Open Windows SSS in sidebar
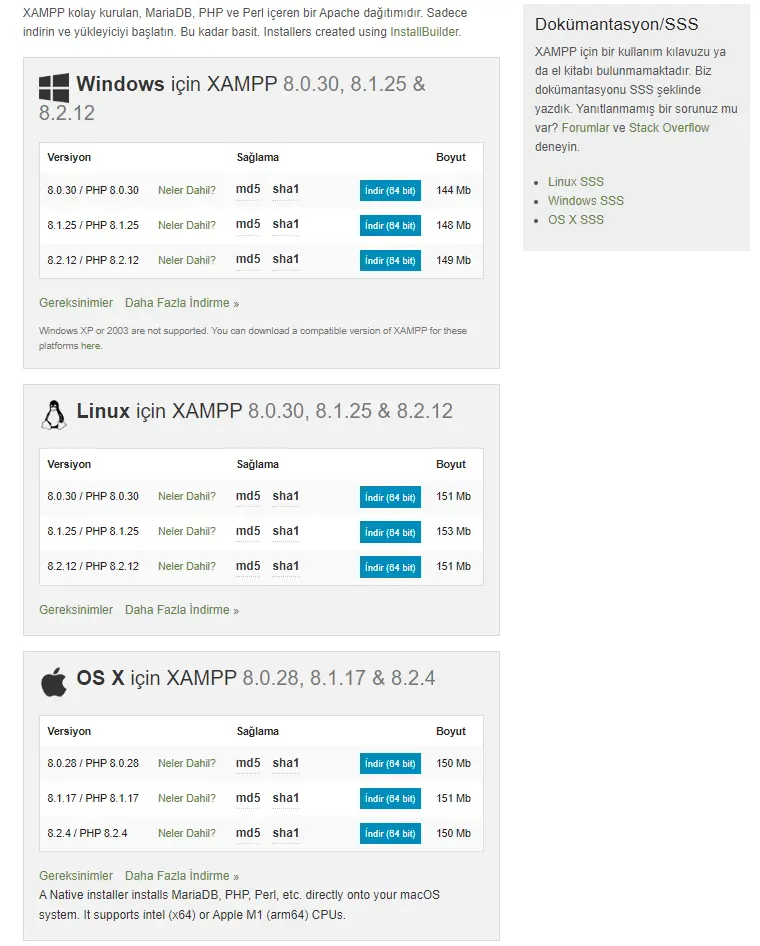Screen dimensions: 760x946 pos(586,201)
